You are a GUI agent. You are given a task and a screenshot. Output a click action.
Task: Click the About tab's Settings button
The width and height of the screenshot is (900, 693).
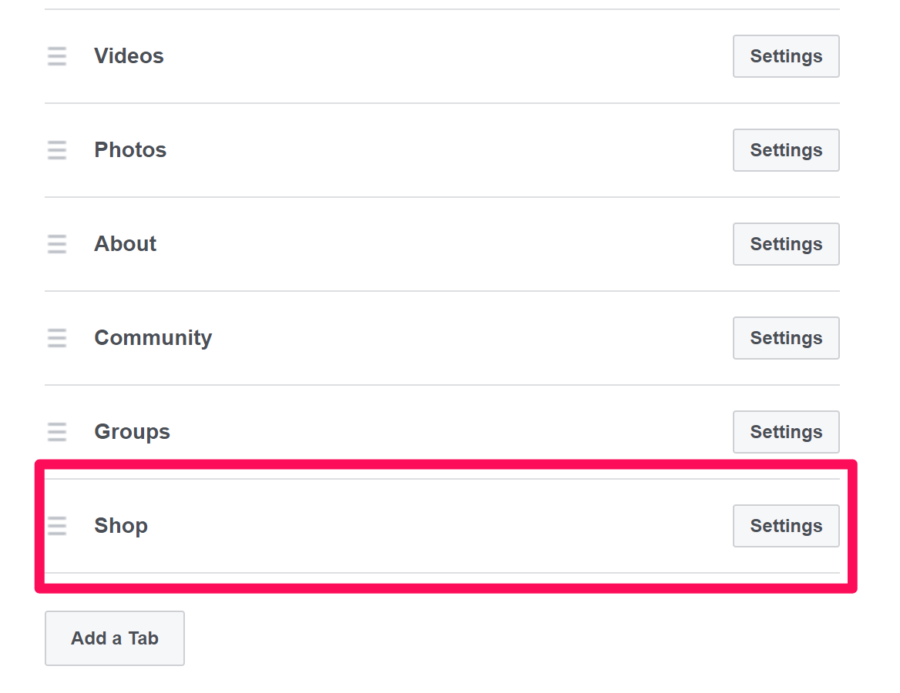[x=785, y=244]
